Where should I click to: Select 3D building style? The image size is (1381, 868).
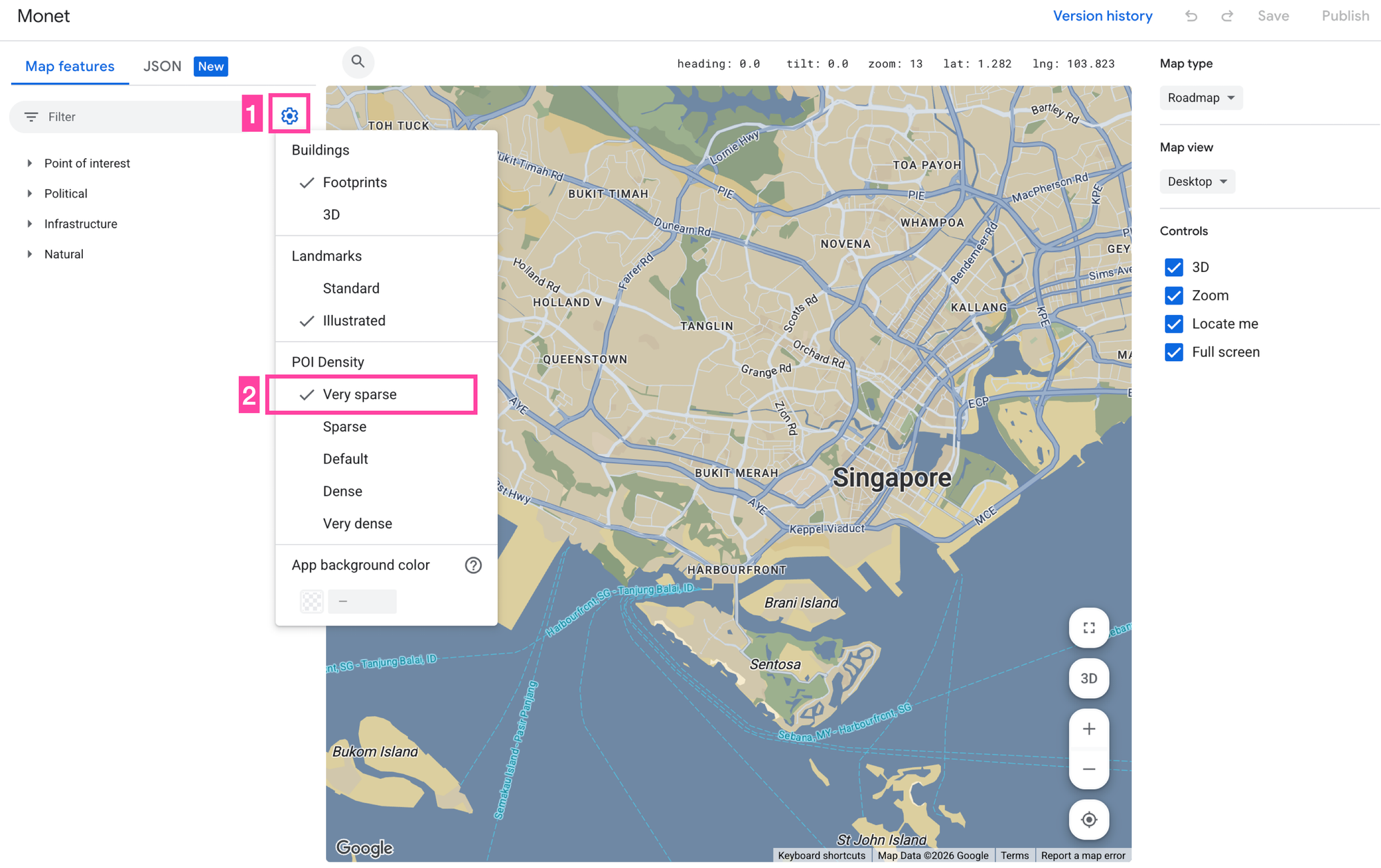pos(386,215)
